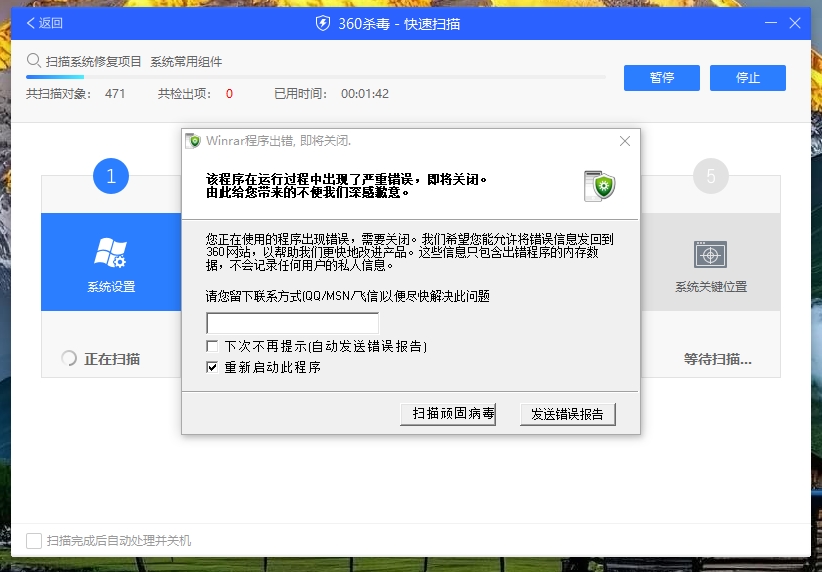Select the 系统设置 Windows gear icon
Screen dimensions: 822x572
pos(111,253)
